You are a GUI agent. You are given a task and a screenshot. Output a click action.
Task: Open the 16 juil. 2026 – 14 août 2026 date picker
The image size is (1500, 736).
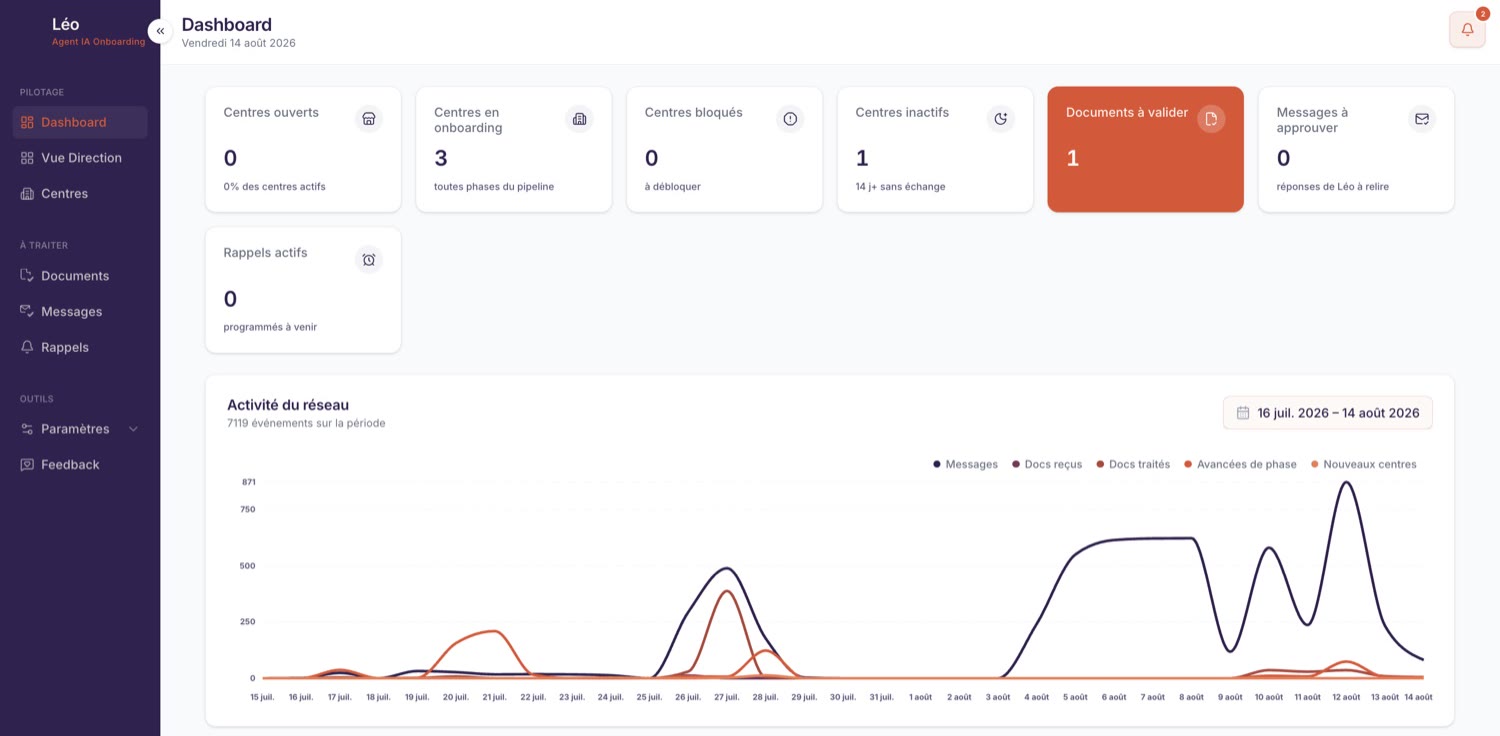pyautogui.click(x=1328, y=413)
